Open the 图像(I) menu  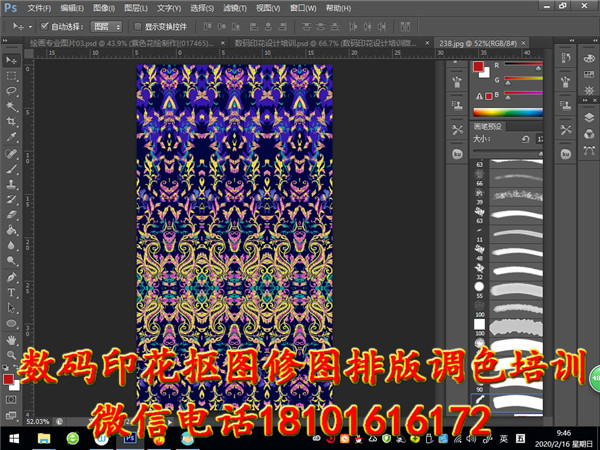pyautogui.click(x=102, y=8)
